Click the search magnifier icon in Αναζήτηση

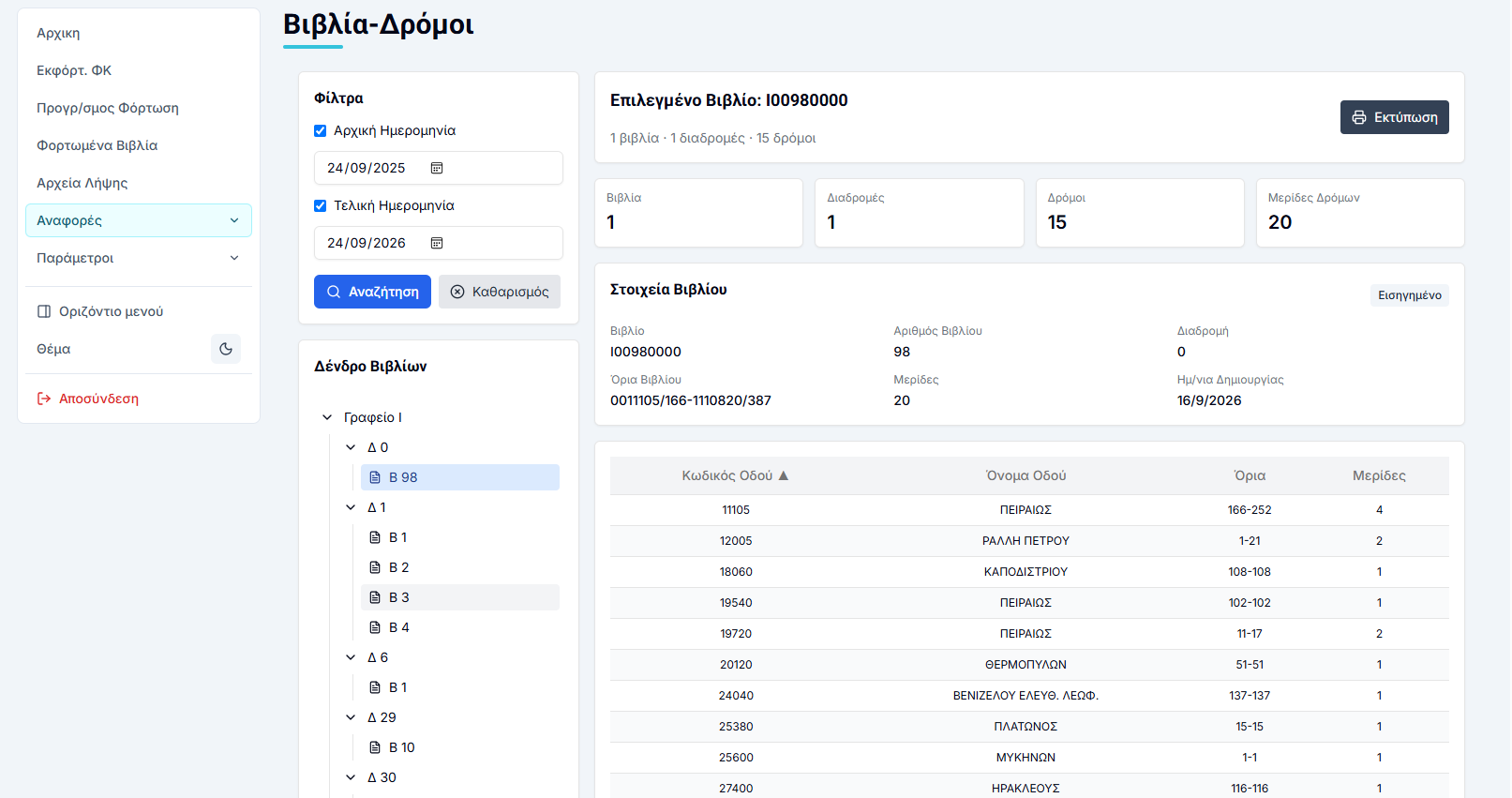334,292
